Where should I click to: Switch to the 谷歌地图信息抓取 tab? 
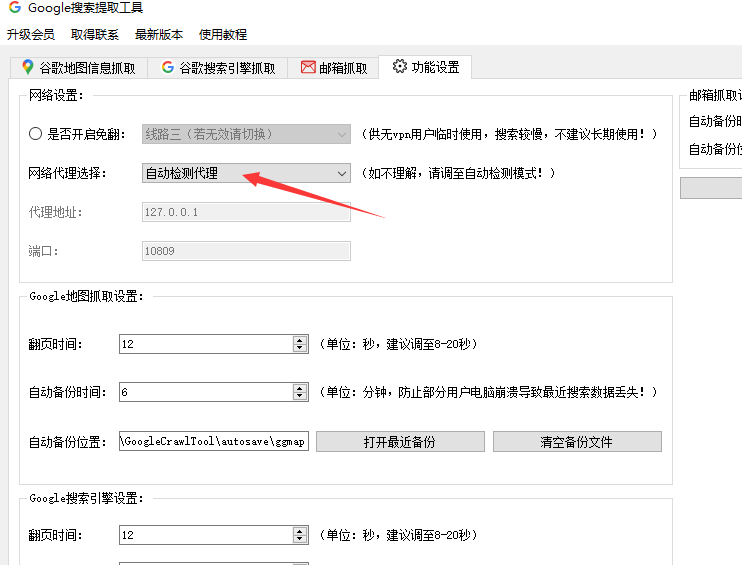click(x=79, y=68)
